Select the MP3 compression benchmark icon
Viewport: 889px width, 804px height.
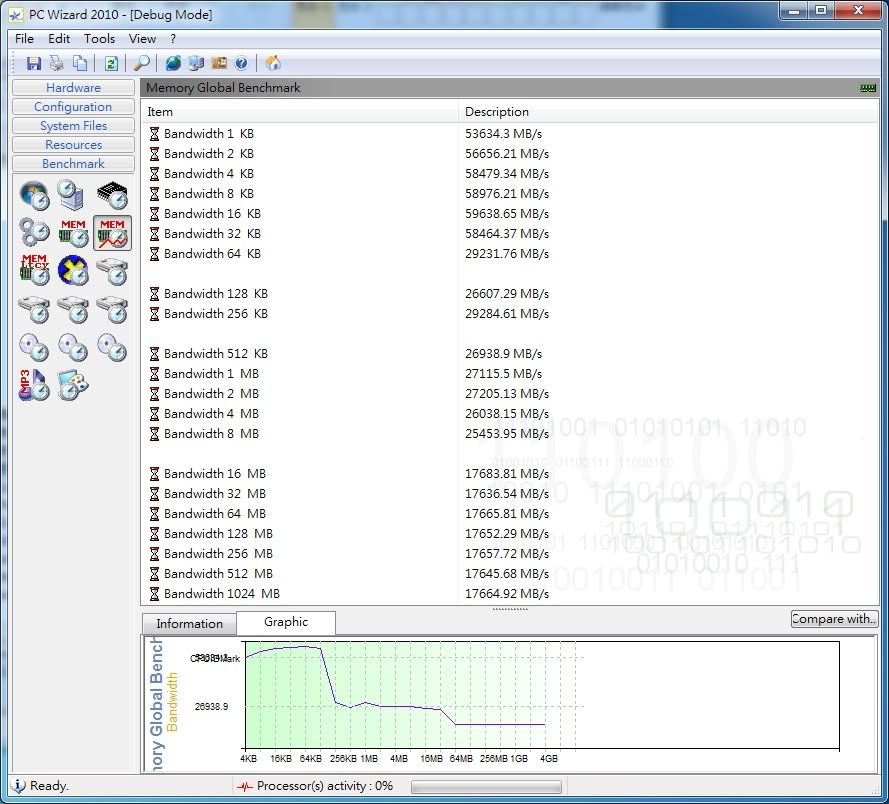coord(34,386)
